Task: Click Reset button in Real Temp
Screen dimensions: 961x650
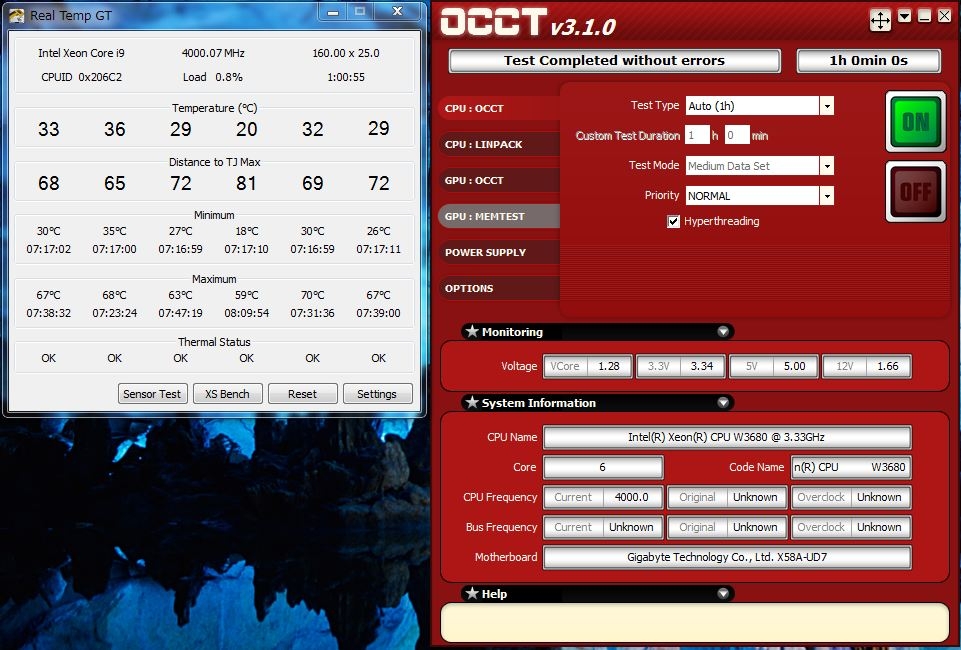Action: tap(303, 394)
